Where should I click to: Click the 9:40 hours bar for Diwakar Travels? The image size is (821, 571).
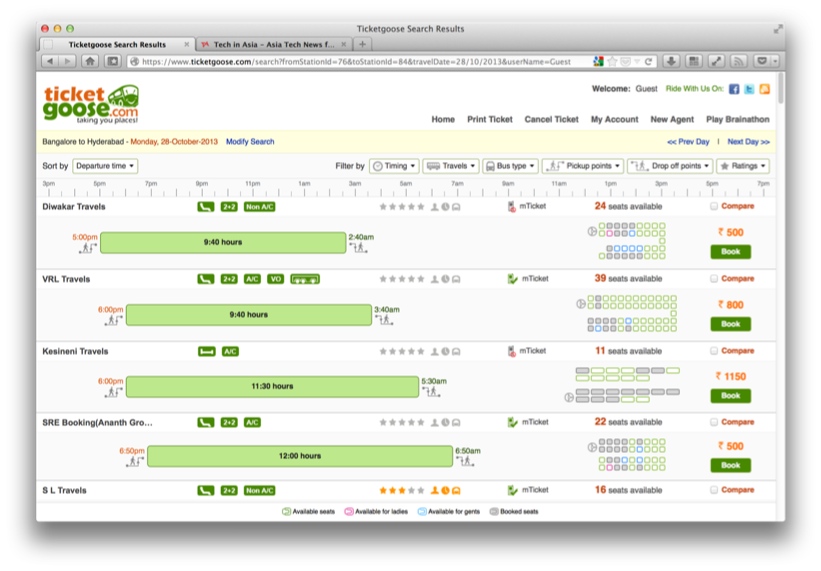[223, 242]
